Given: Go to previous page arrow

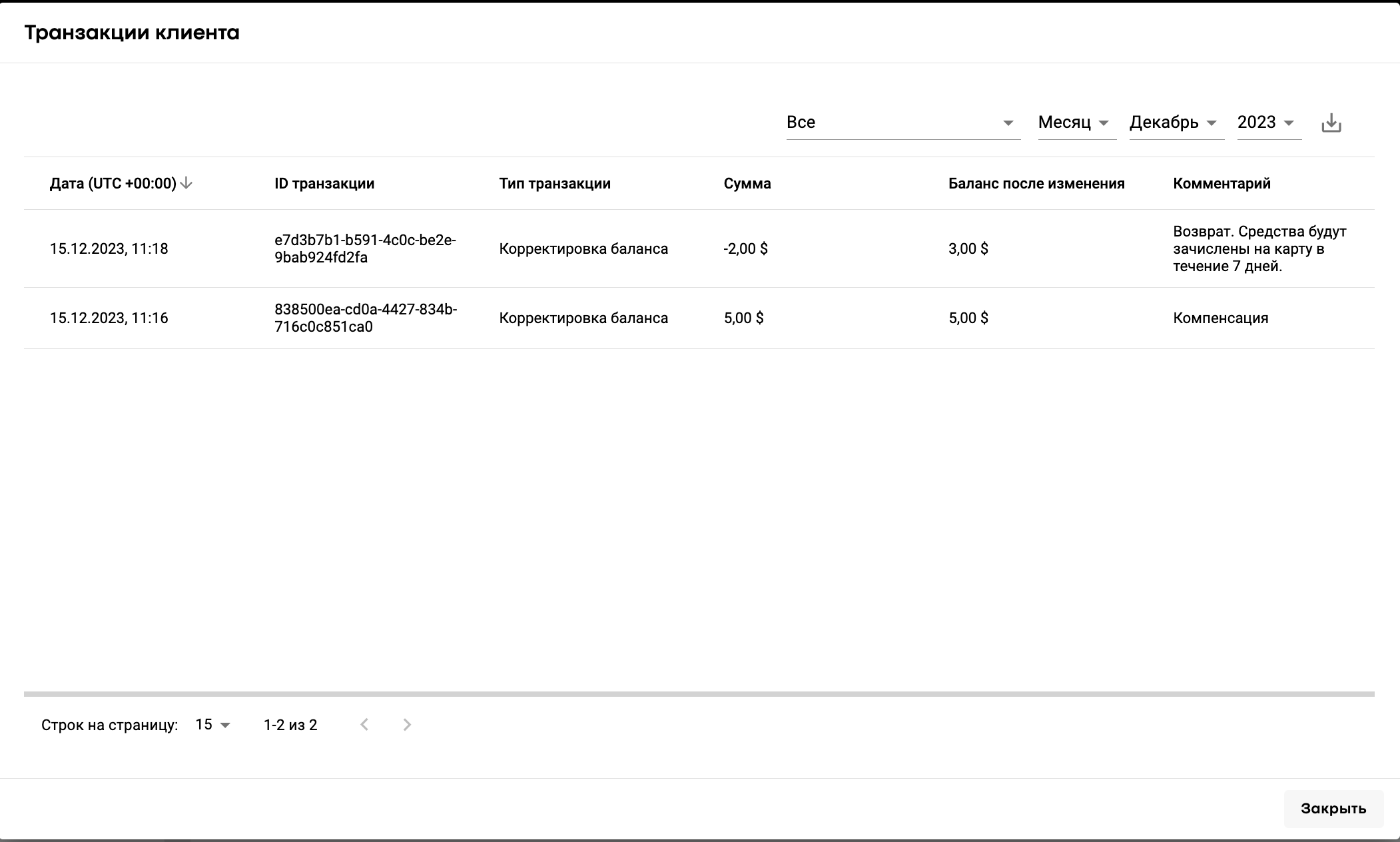Looking at the screenshot, I should click(x=364, y=725).
